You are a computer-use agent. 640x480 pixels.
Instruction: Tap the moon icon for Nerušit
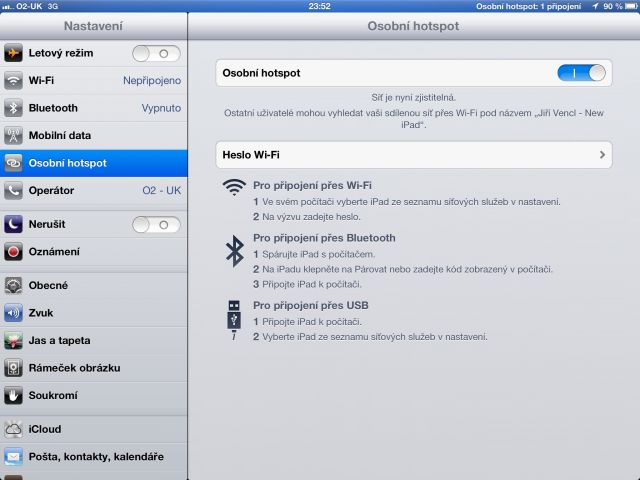pos(13,225)
